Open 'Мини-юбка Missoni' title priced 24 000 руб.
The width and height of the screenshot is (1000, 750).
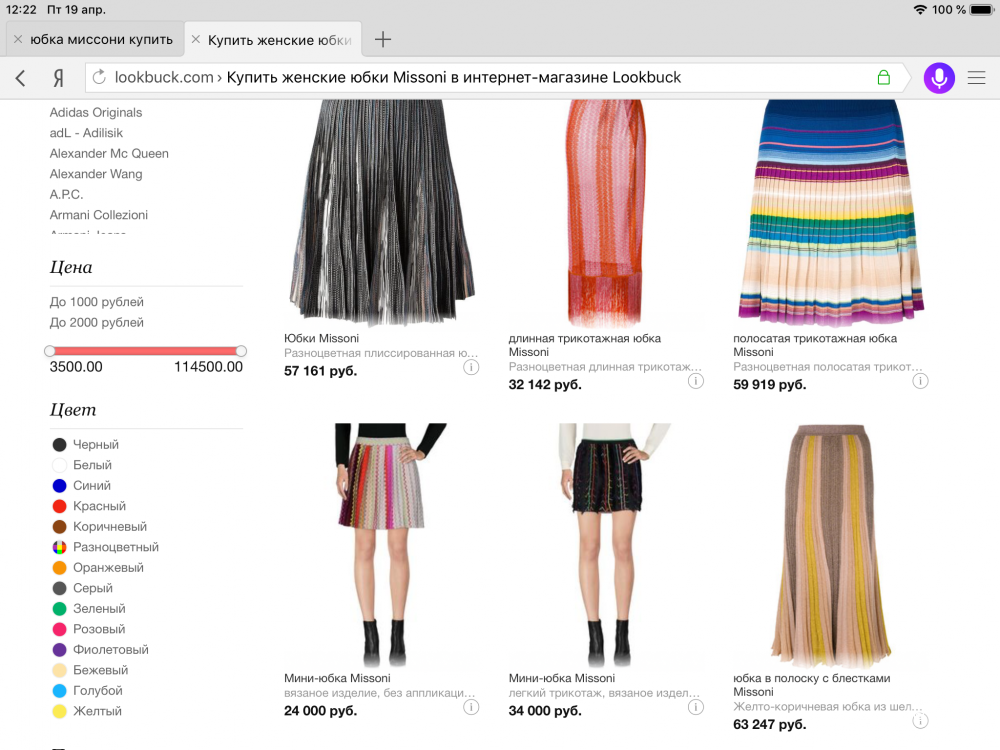[337, 678]
